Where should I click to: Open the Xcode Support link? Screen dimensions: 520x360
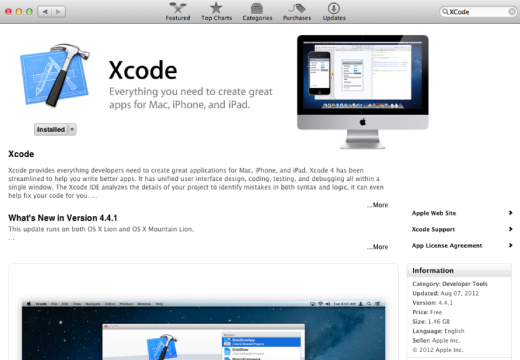(x=433, y=229)
